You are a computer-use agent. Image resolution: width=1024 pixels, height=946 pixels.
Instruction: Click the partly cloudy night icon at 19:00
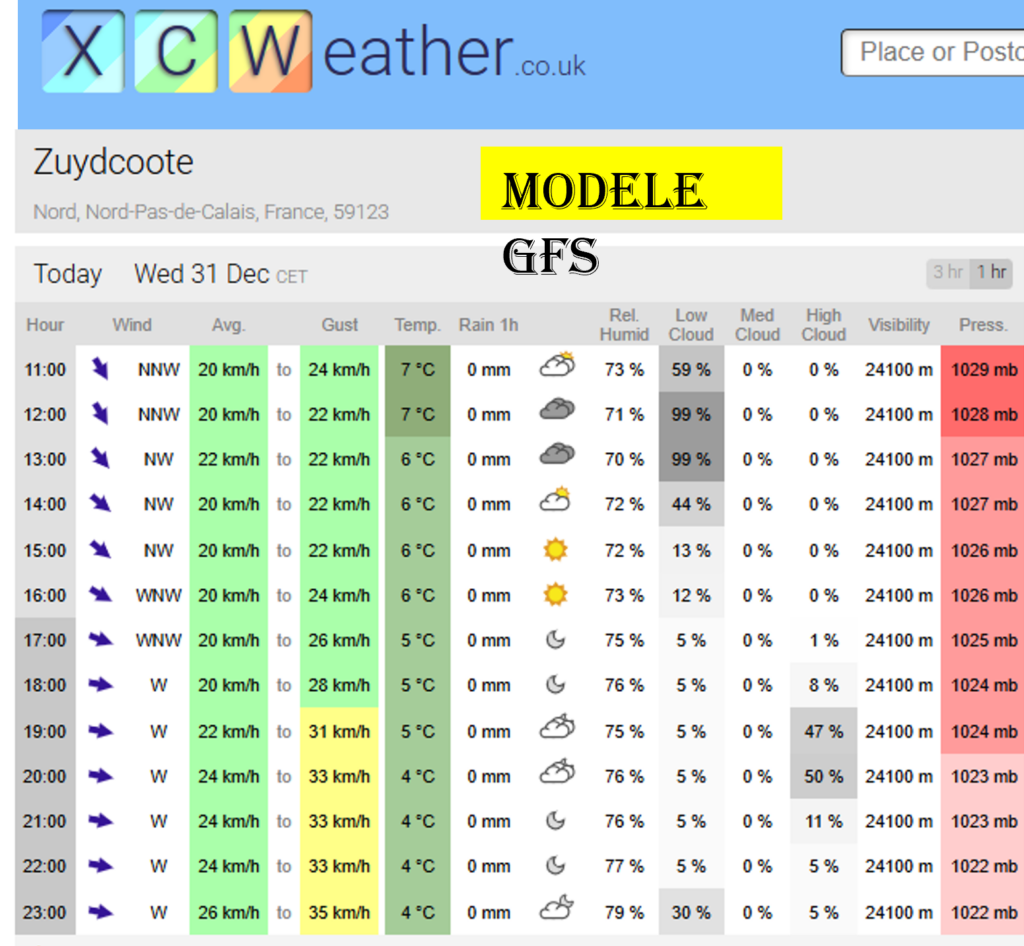point(557,728)
